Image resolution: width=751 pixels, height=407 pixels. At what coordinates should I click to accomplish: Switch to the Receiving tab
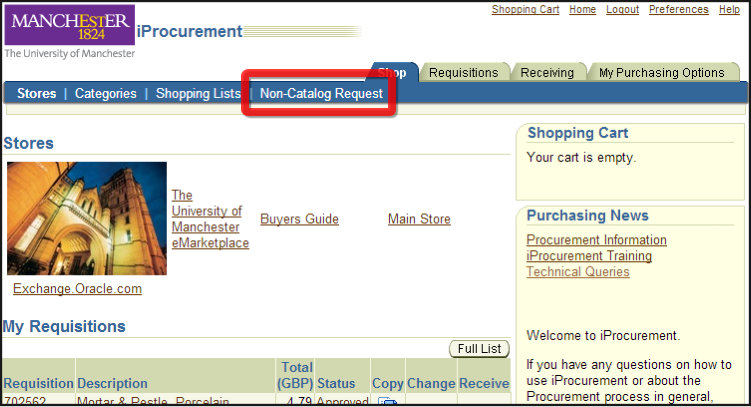click(547, 72)
